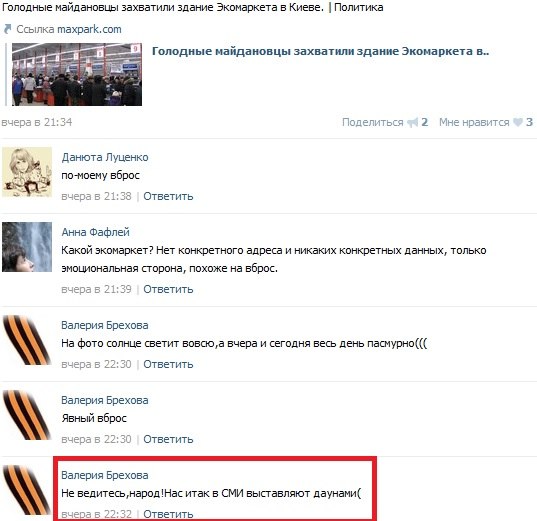Reply to Анна Фафлей's comment
This screenshot has height=521, width=537.
click(168, 289)
